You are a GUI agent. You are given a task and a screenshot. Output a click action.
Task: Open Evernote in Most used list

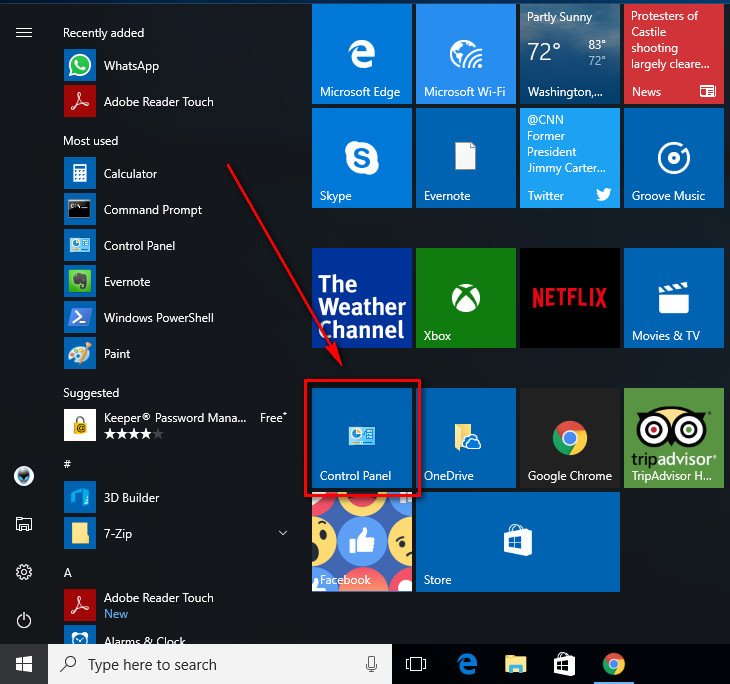(x=176, y=281)
